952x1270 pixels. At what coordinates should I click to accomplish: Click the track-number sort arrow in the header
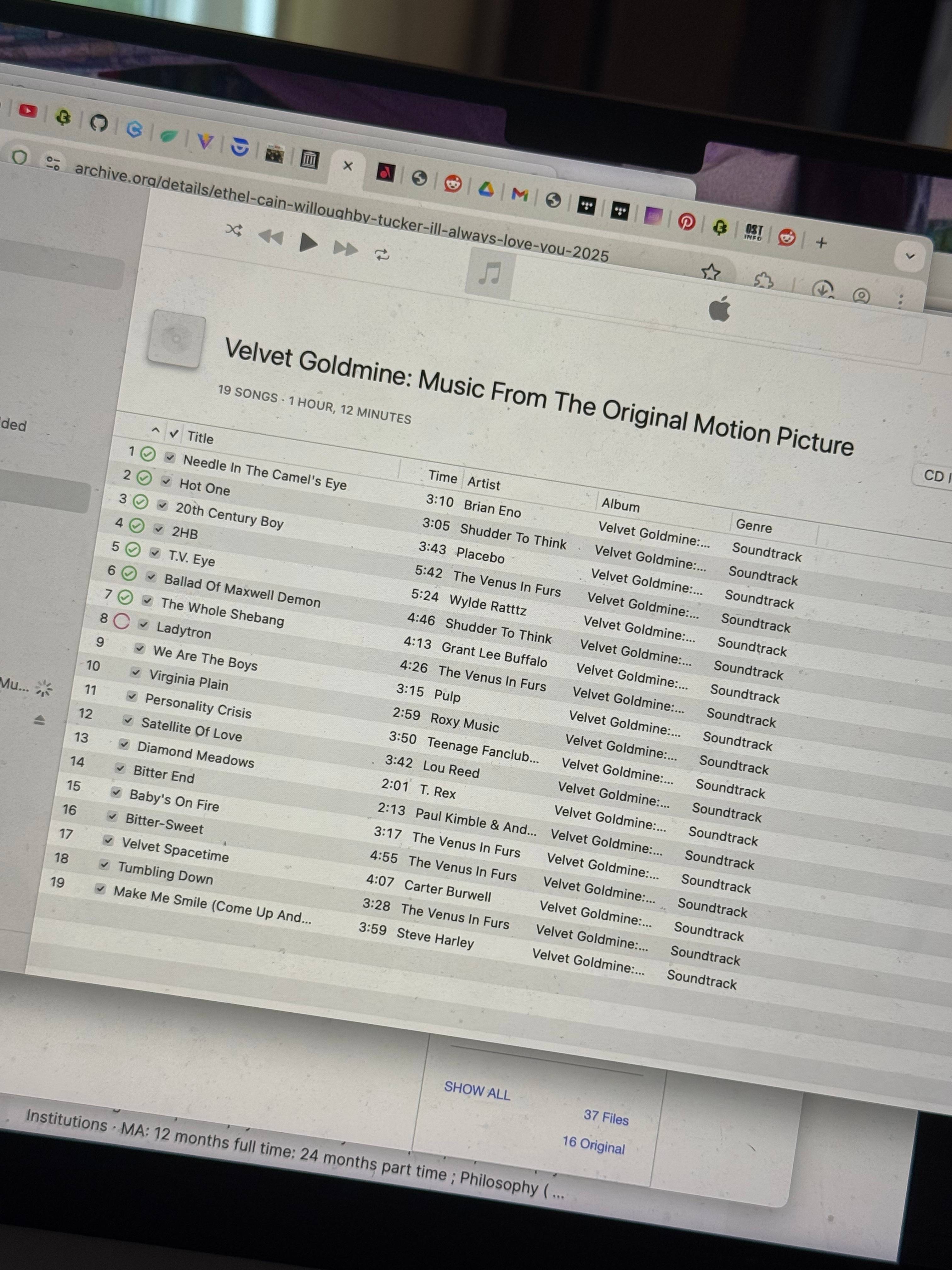coord(156,429)
